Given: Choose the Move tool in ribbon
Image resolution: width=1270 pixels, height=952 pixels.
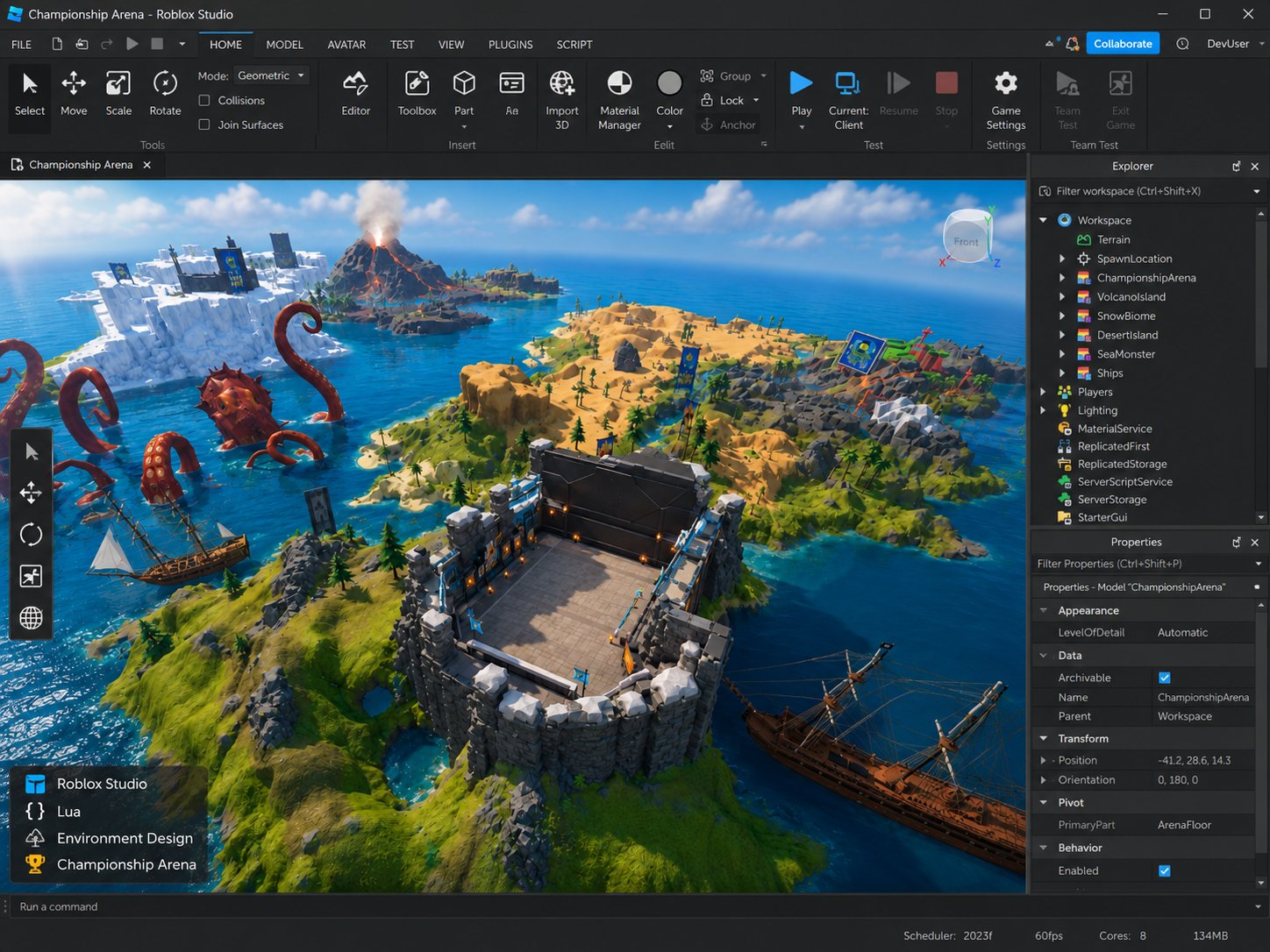Looking at the screenshot, I should tap(74, 95).
